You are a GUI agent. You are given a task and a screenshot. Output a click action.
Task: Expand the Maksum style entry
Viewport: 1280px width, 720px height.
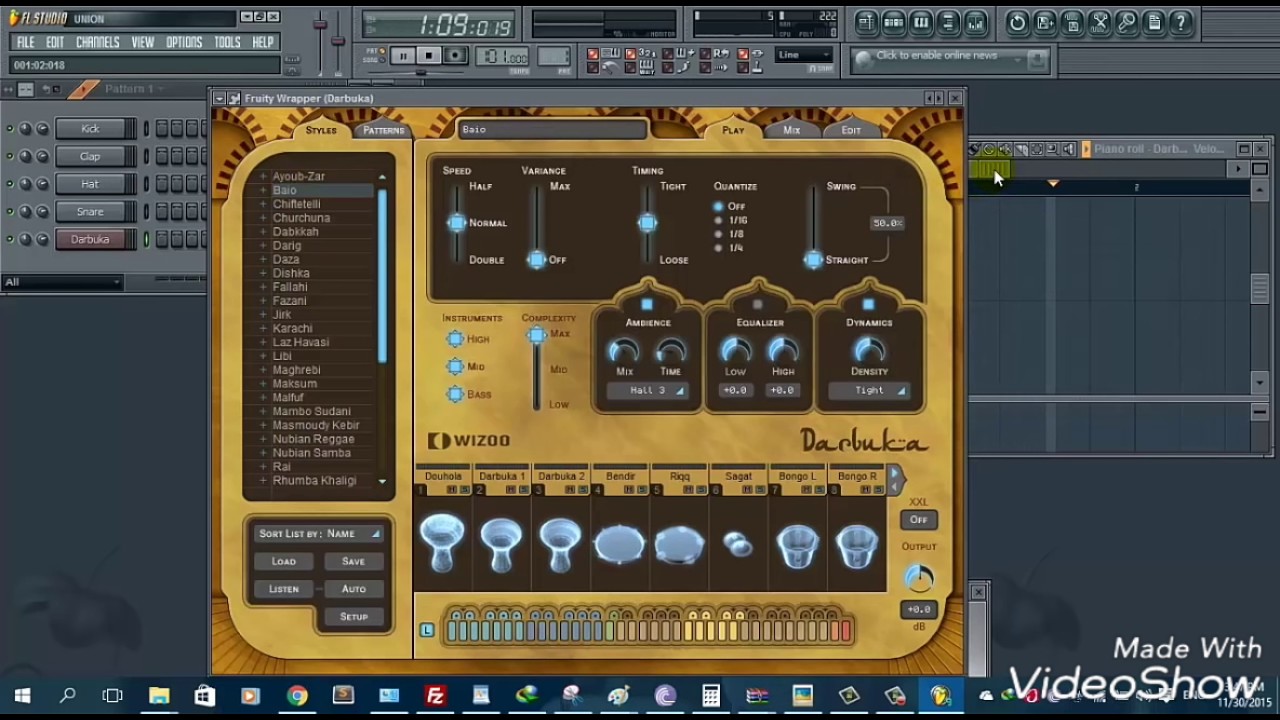263,384
